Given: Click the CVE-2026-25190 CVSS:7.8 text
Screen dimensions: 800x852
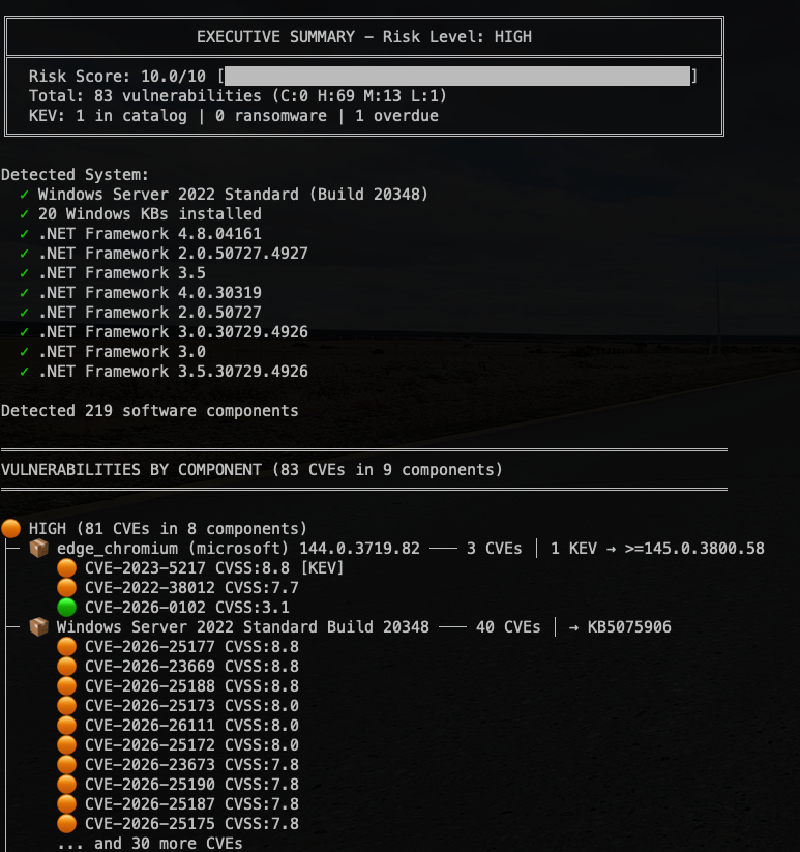Looking at the screenshot, I should [x=192, y=784].
